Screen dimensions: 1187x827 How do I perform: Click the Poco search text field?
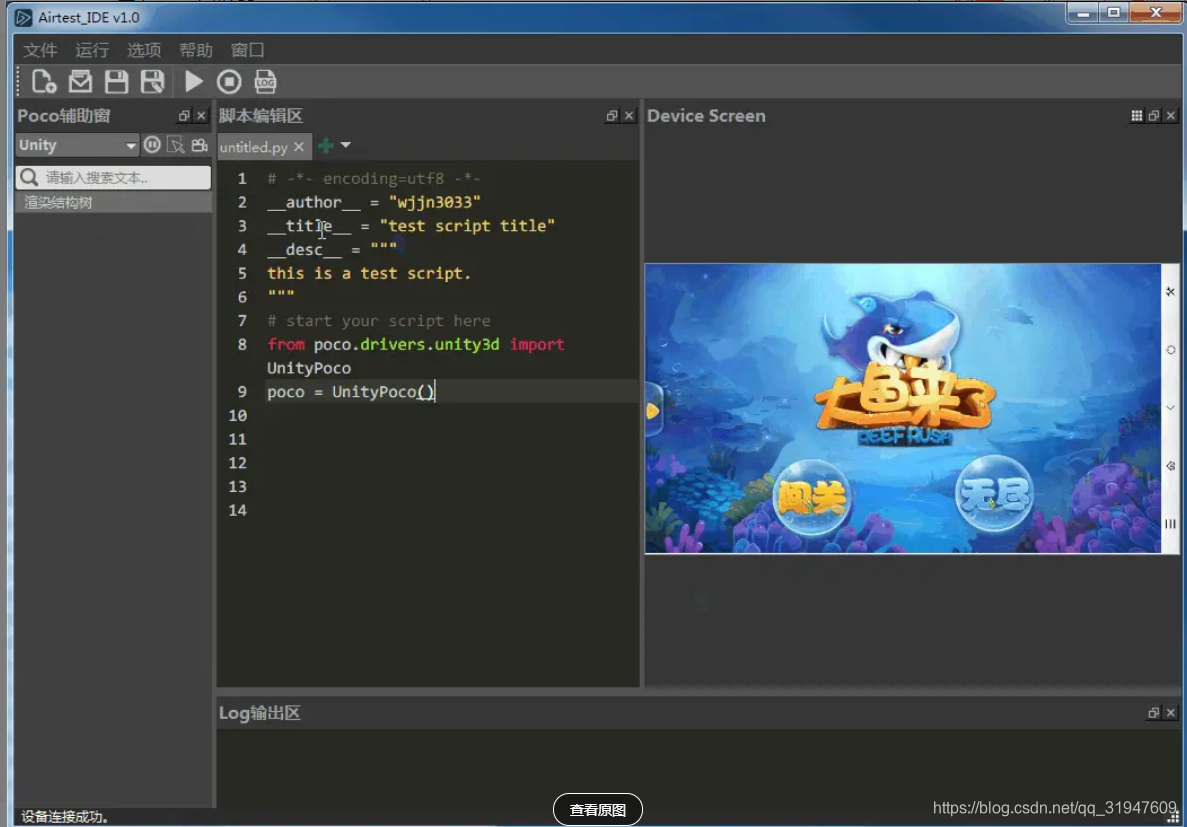[x=114, y=177]
